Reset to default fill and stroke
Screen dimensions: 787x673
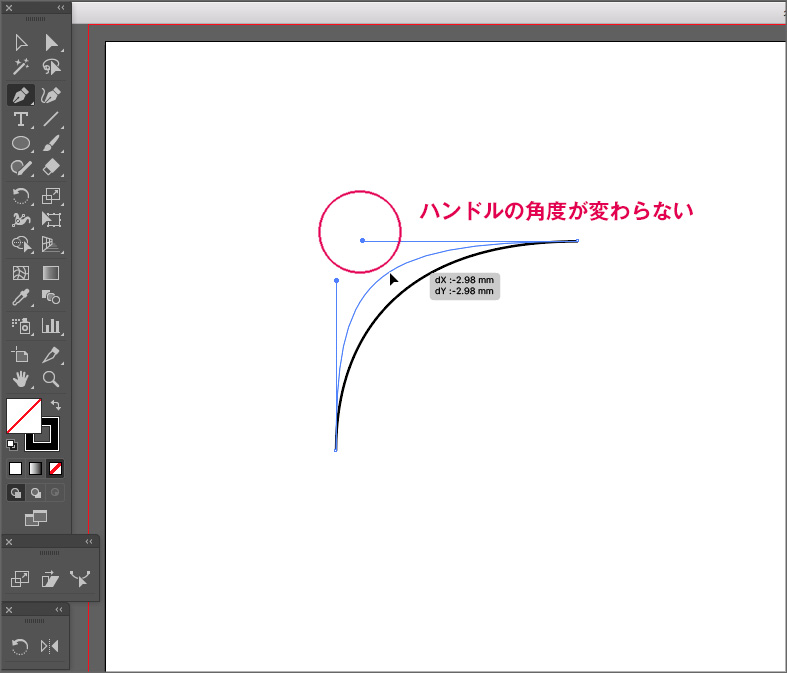[x=12, y=445]
